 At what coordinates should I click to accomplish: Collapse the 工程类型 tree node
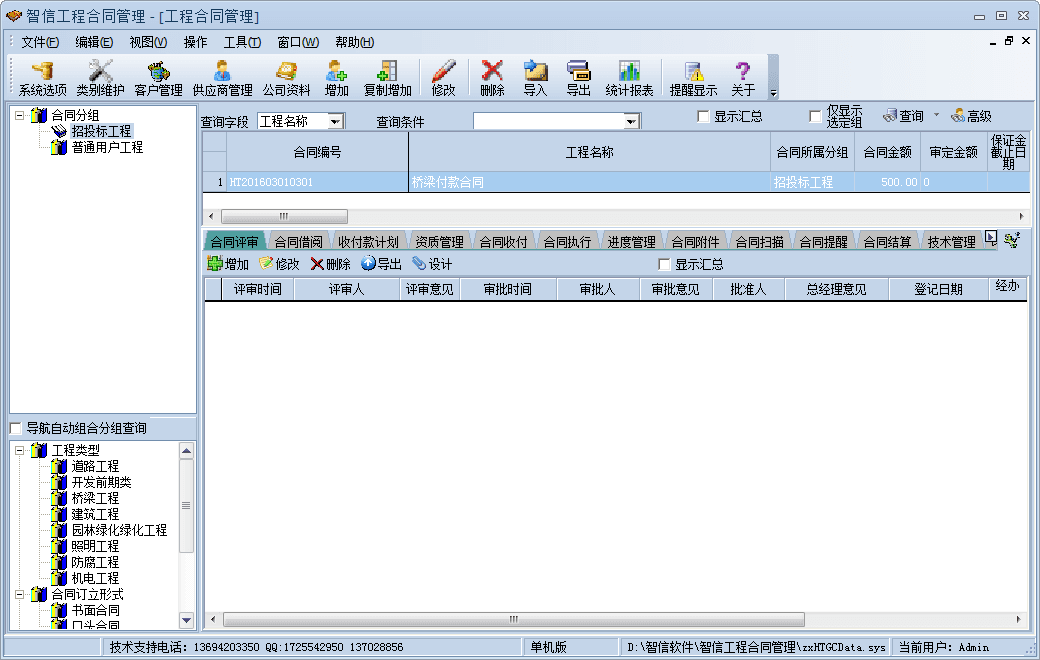pyautogui.click(x=20, y=451)
